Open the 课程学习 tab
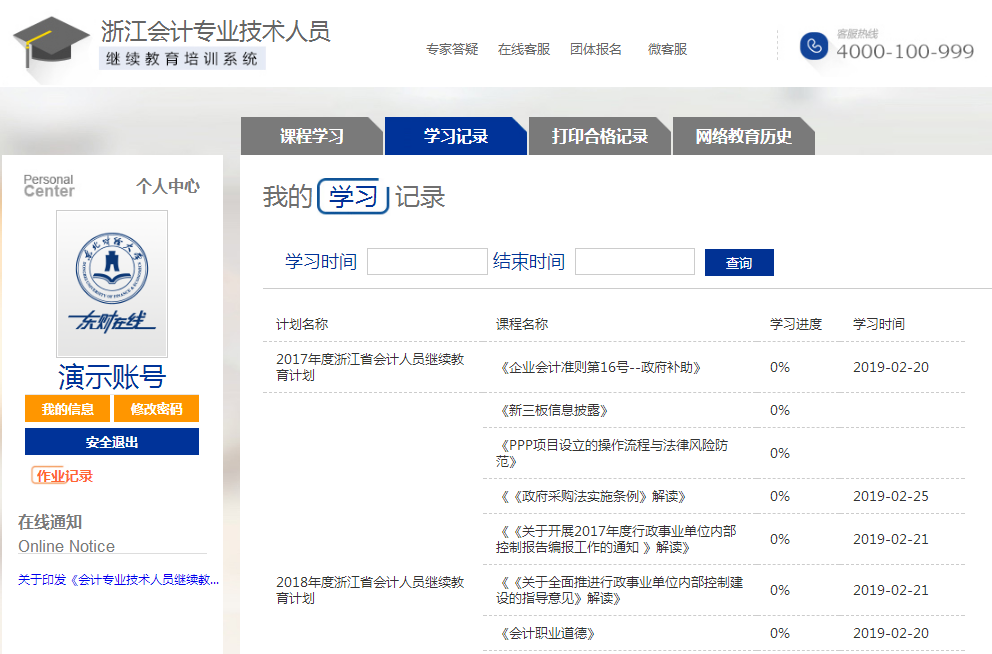This screenshot has width=992, height=654. point(312,137)
